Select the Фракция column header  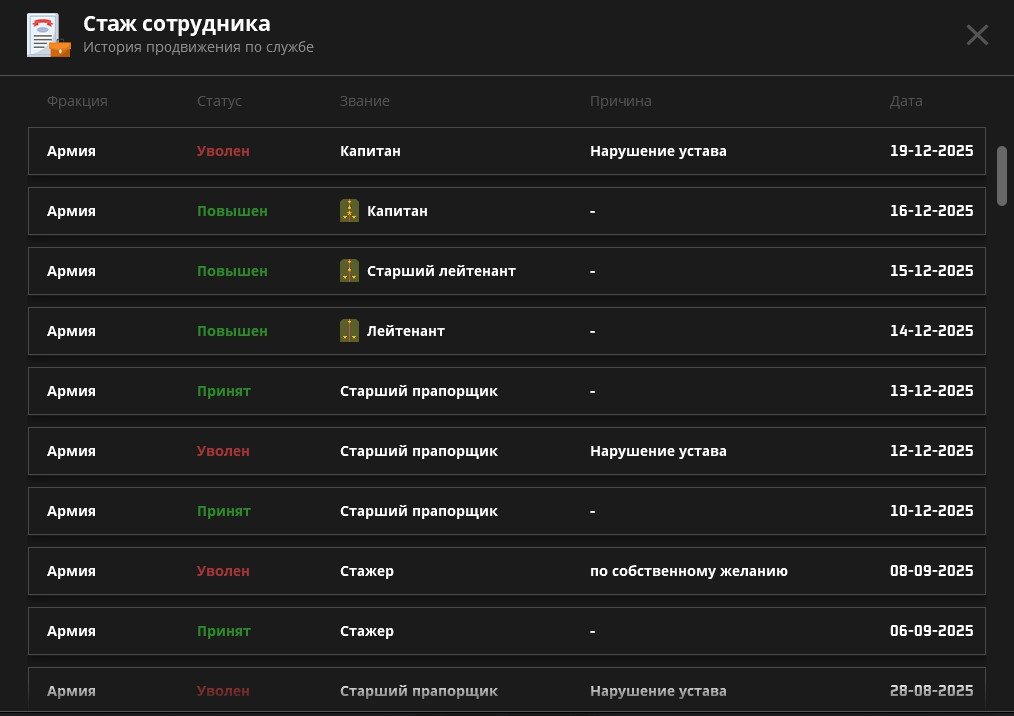(x=77, y=101)
